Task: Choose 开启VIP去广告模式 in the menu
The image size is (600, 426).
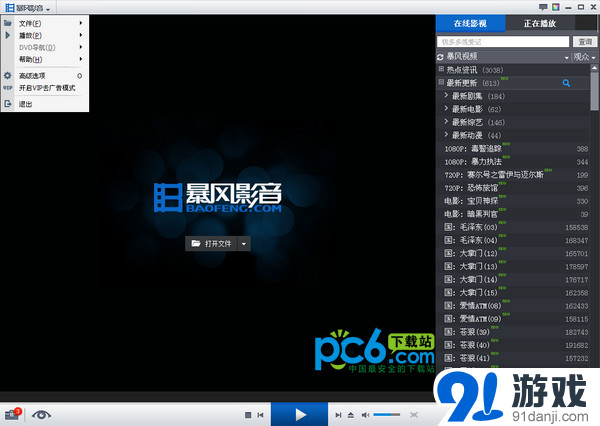Action: 45,88
